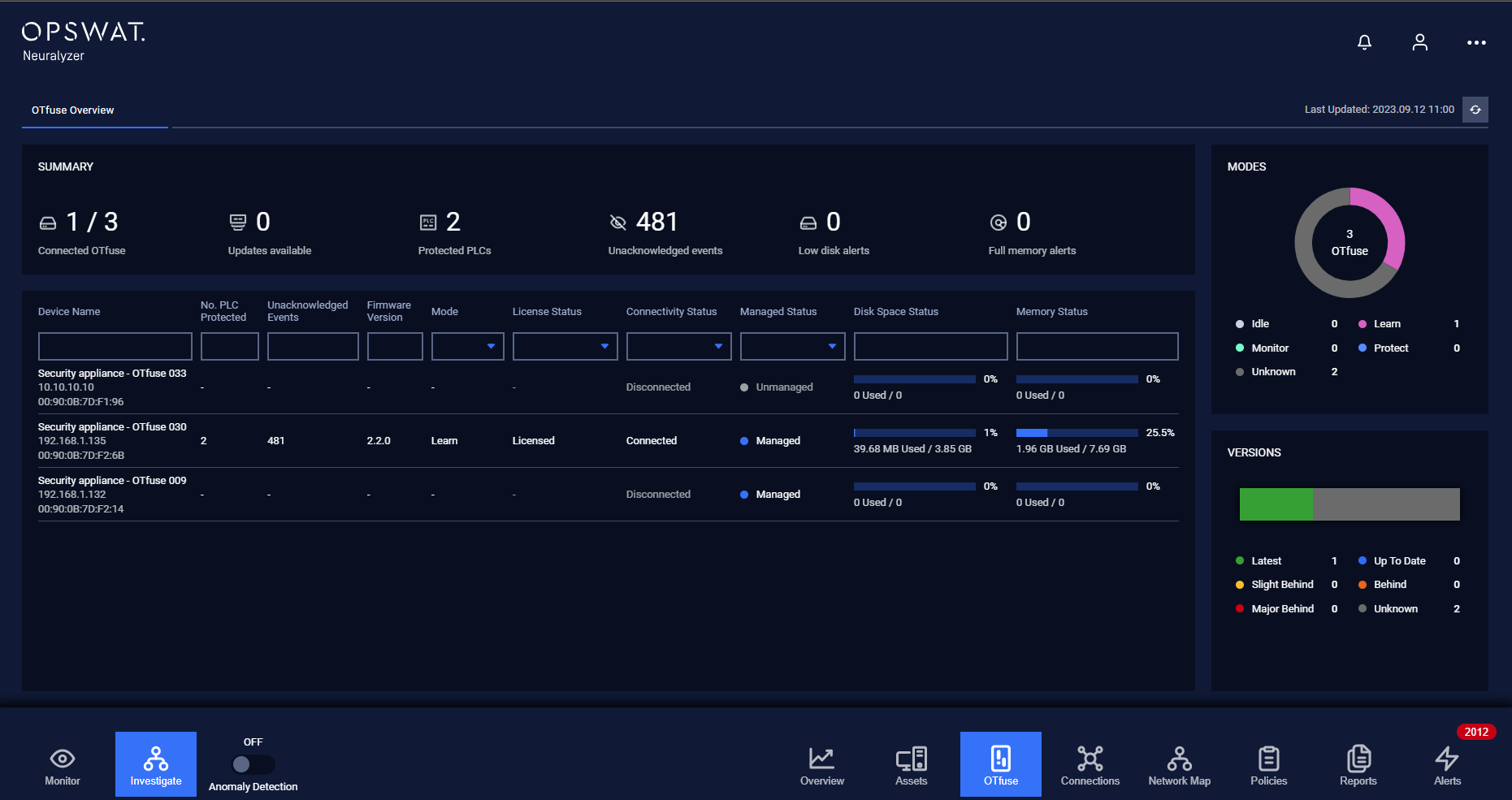Focus the Unacknowledged Events filter field
Image resolution: width=1512 pixels, height=800 pixels.
pos(313,346)
